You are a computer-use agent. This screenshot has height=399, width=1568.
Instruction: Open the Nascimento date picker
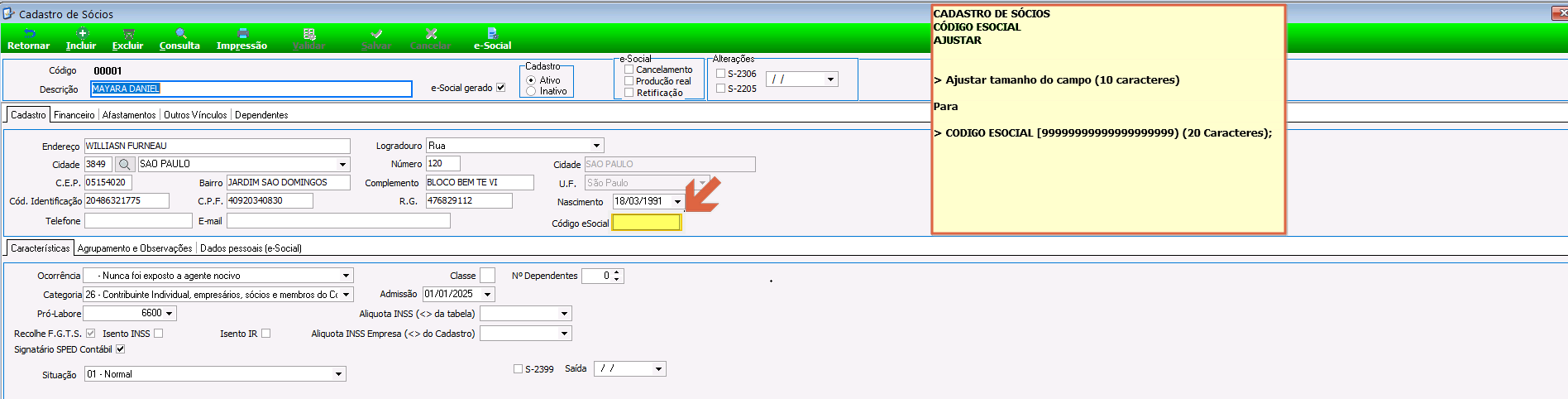tap(677, 202)
